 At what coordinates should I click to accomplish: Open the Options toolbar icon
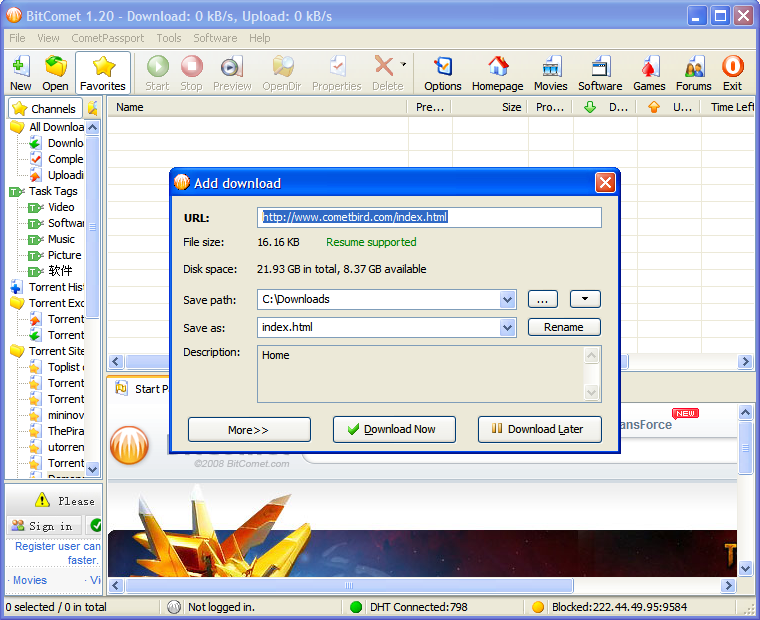tap(443, 73)
